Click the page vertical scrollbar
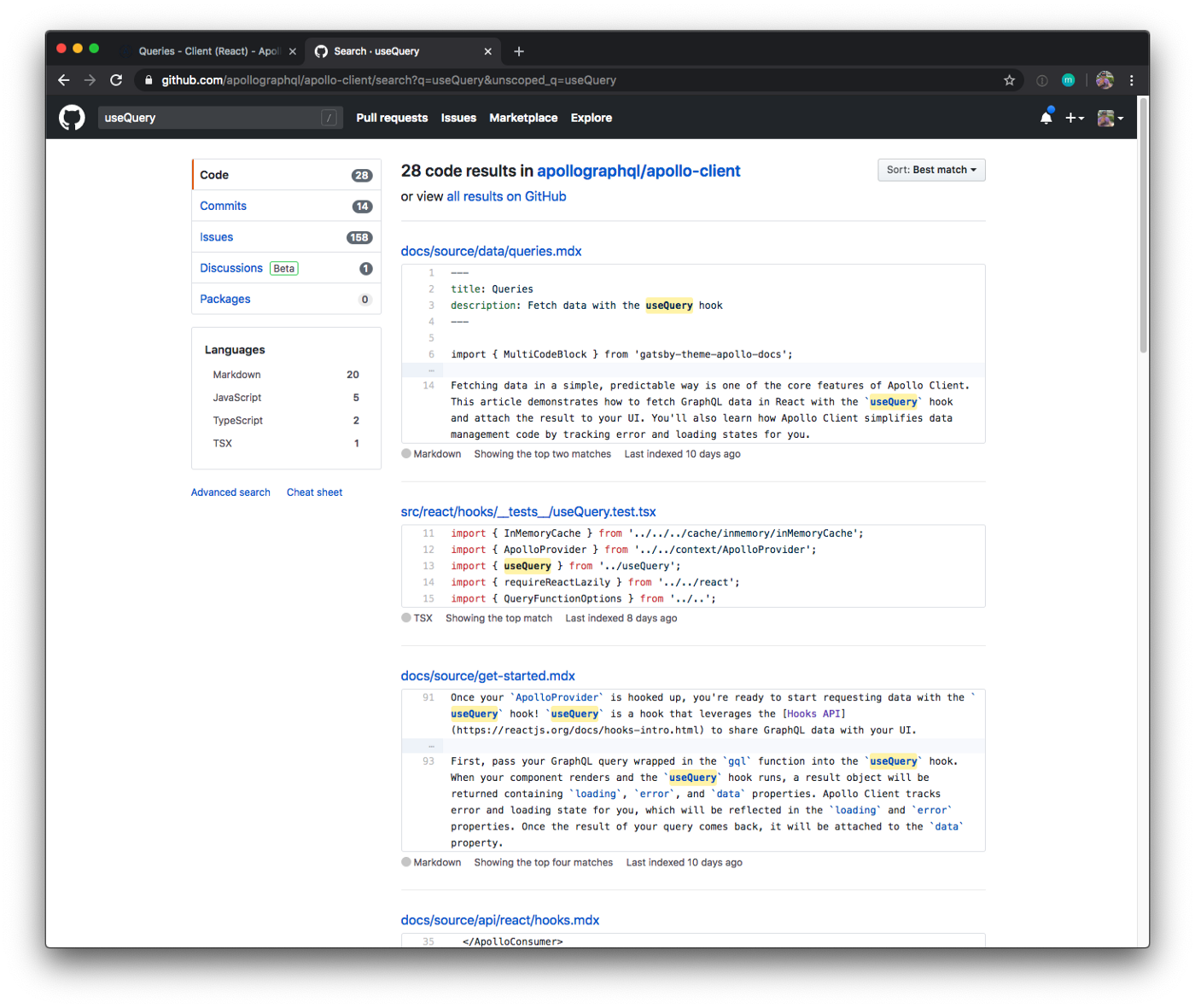The width and height of the screenshot is (1195, 1008). click(x=1144, y=225)
